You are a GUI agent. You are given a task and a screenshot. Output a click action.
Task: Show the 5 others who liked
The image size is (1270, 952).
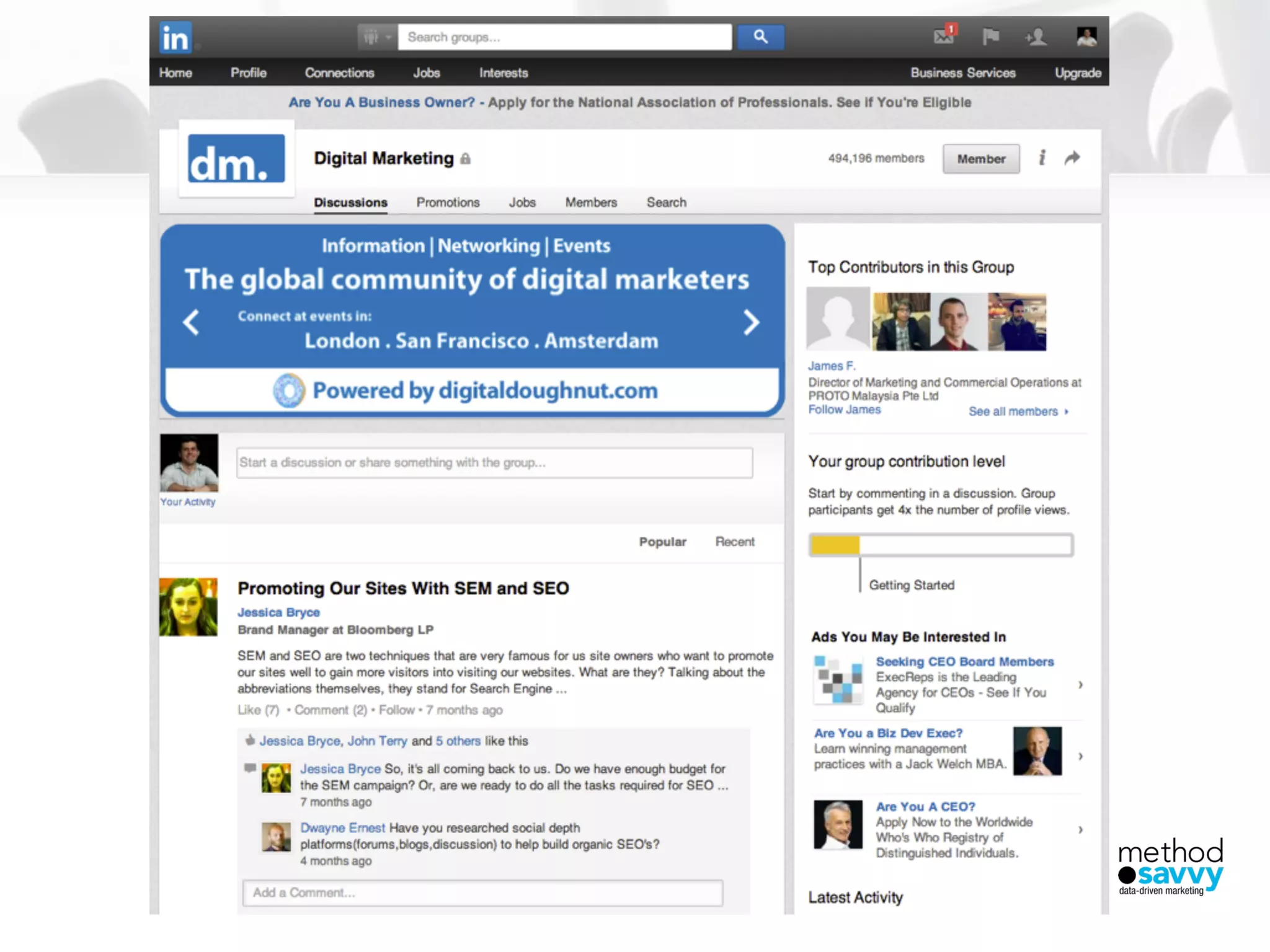[x=458, y=741]
